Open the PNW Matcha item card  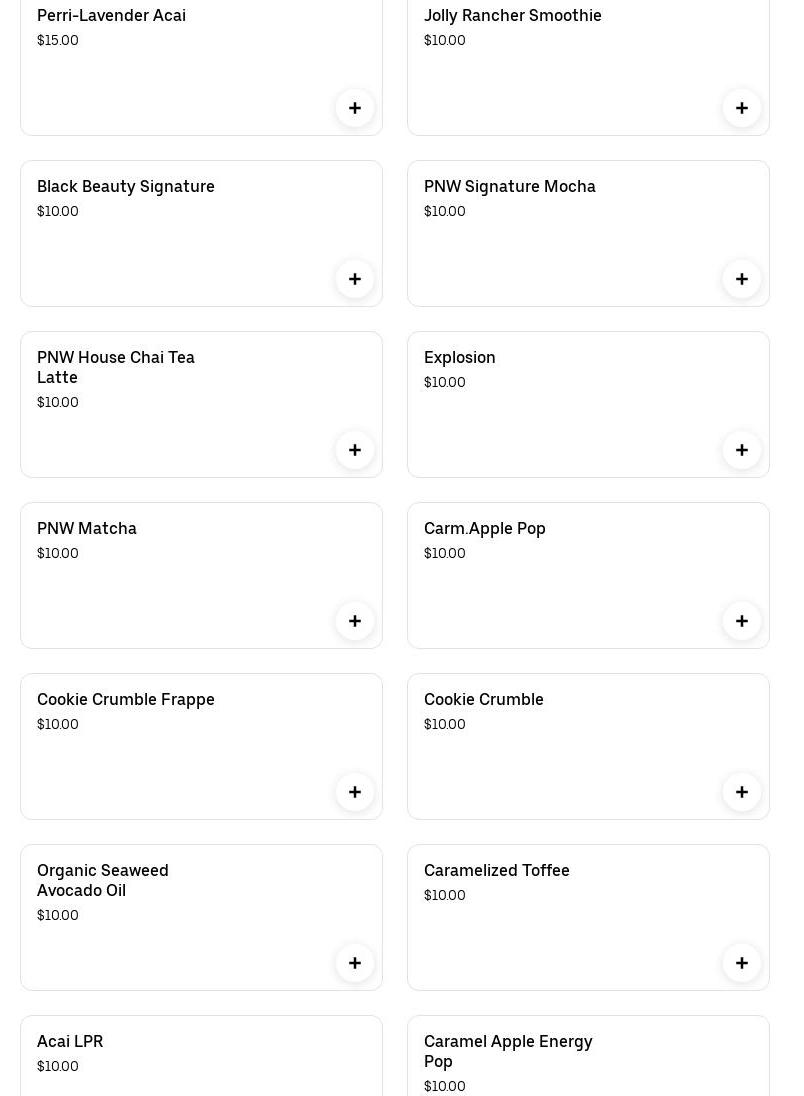point(87,529)
